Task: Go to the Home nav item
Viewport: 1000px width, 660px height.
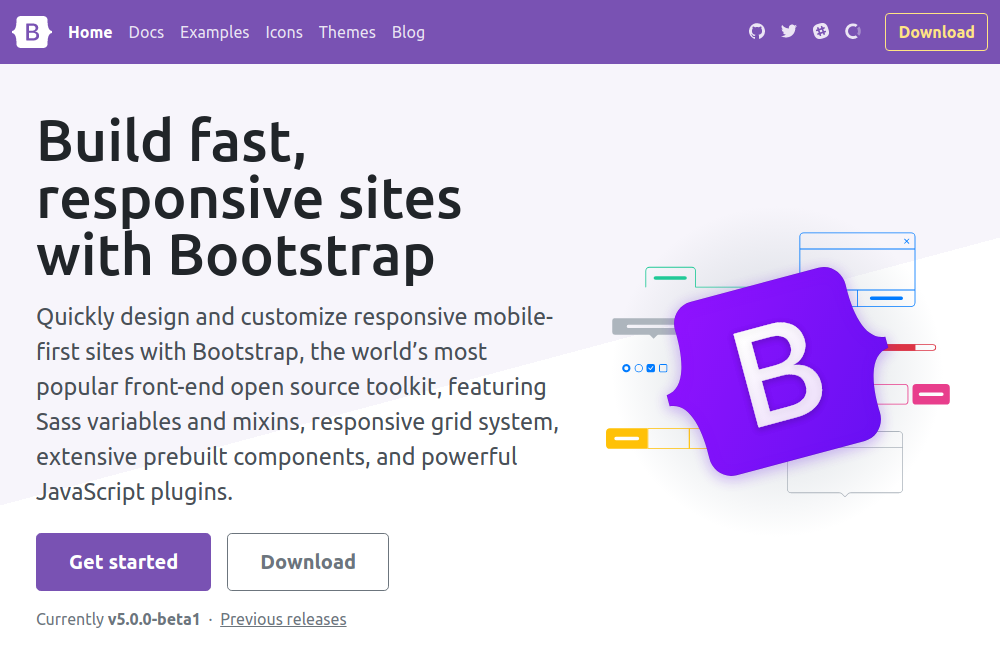Action: (90, 32)
